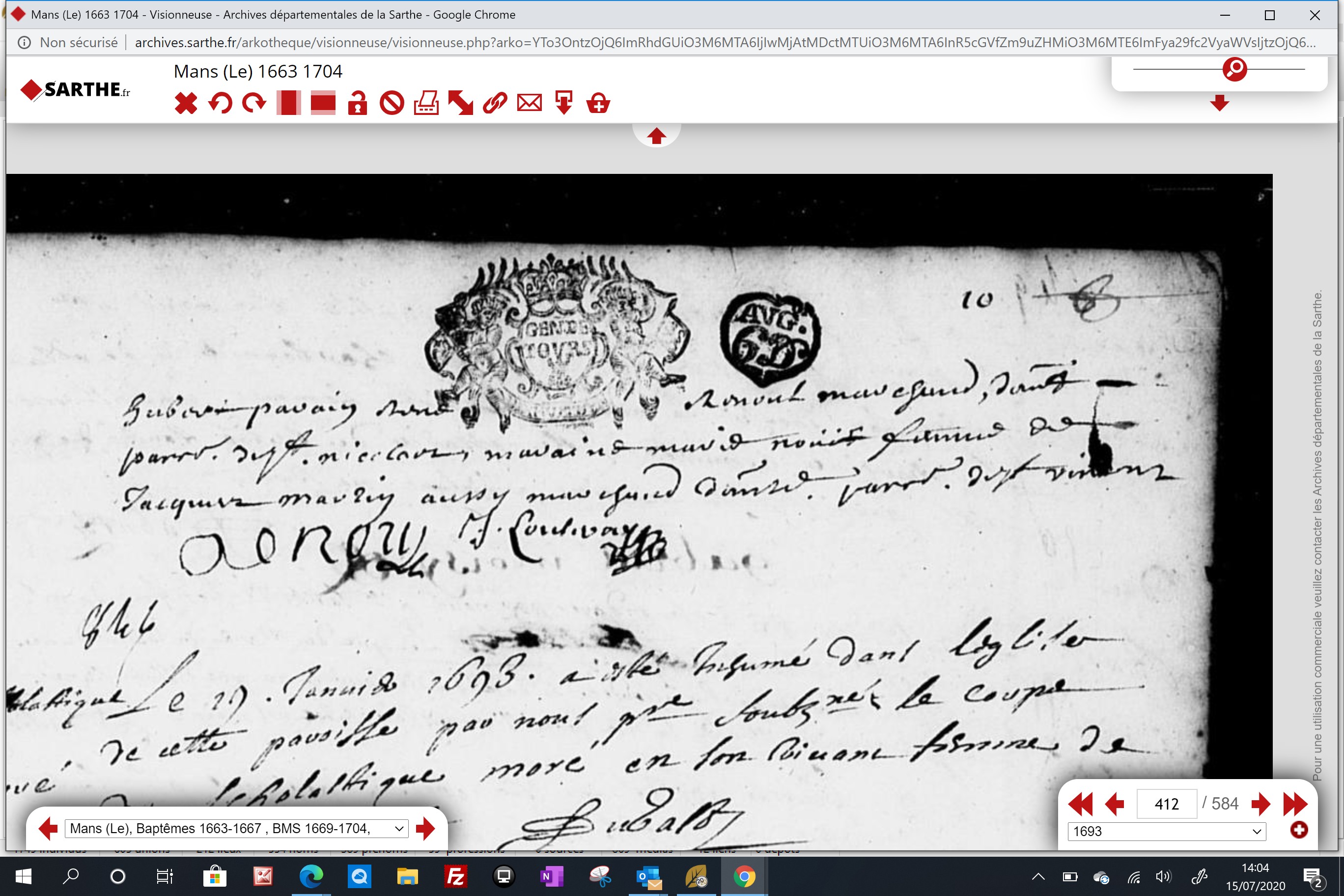Image resolution: width=1344 pixels, height=896 pixels.
Task: Open the 1693 year dropdown
Action: pyautogui.click(x=1166, y=831)
